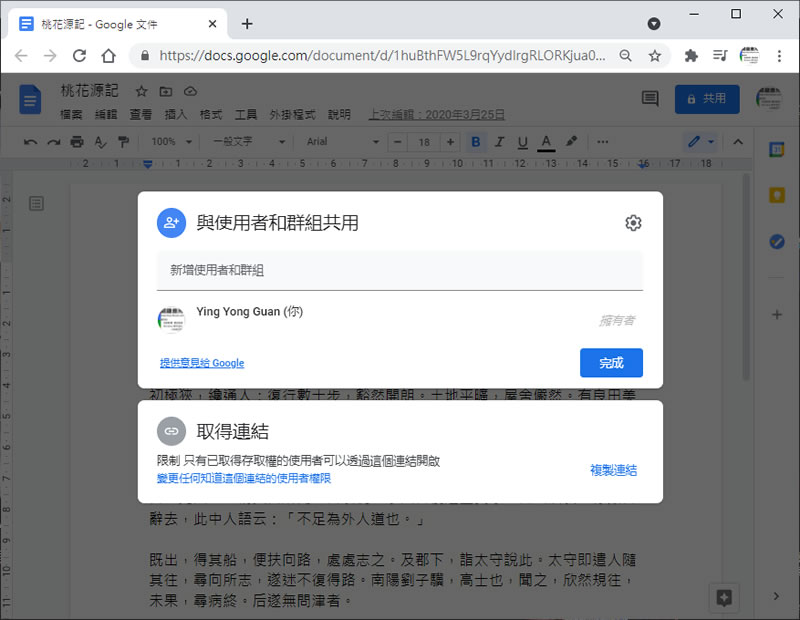Open the document outline icon

[x=36, y=204]
